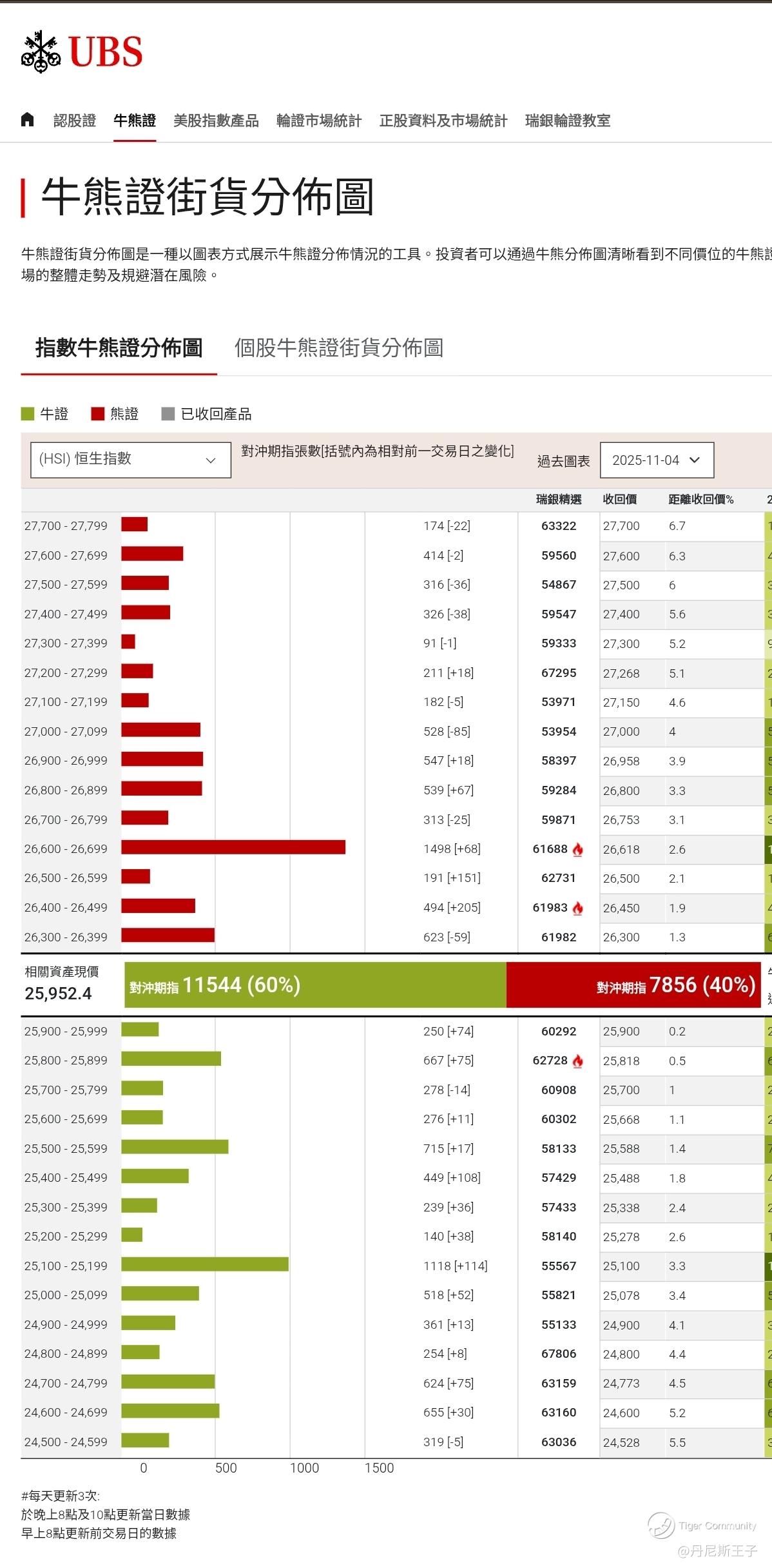Viewport: 772px width, 1568px height.
Task: Switch to 個股牛熊證街貨分佈圖 tab
Action: 339,348
